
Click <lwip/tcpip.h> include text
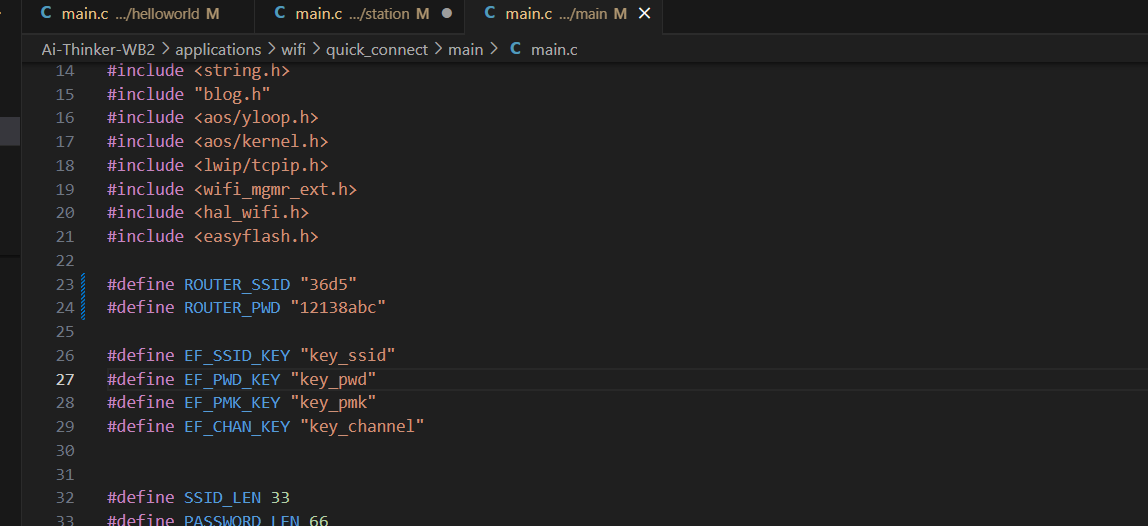click(x=261, y=165)
